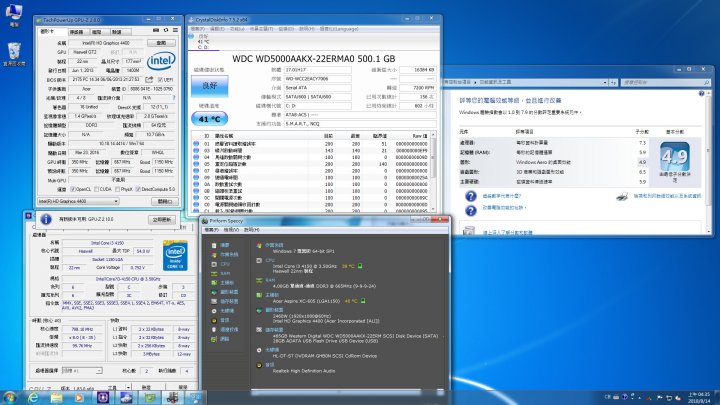Click the SMART attribute list scrollbar
This screenshot has width=720, height=405.
coord(433,172)
